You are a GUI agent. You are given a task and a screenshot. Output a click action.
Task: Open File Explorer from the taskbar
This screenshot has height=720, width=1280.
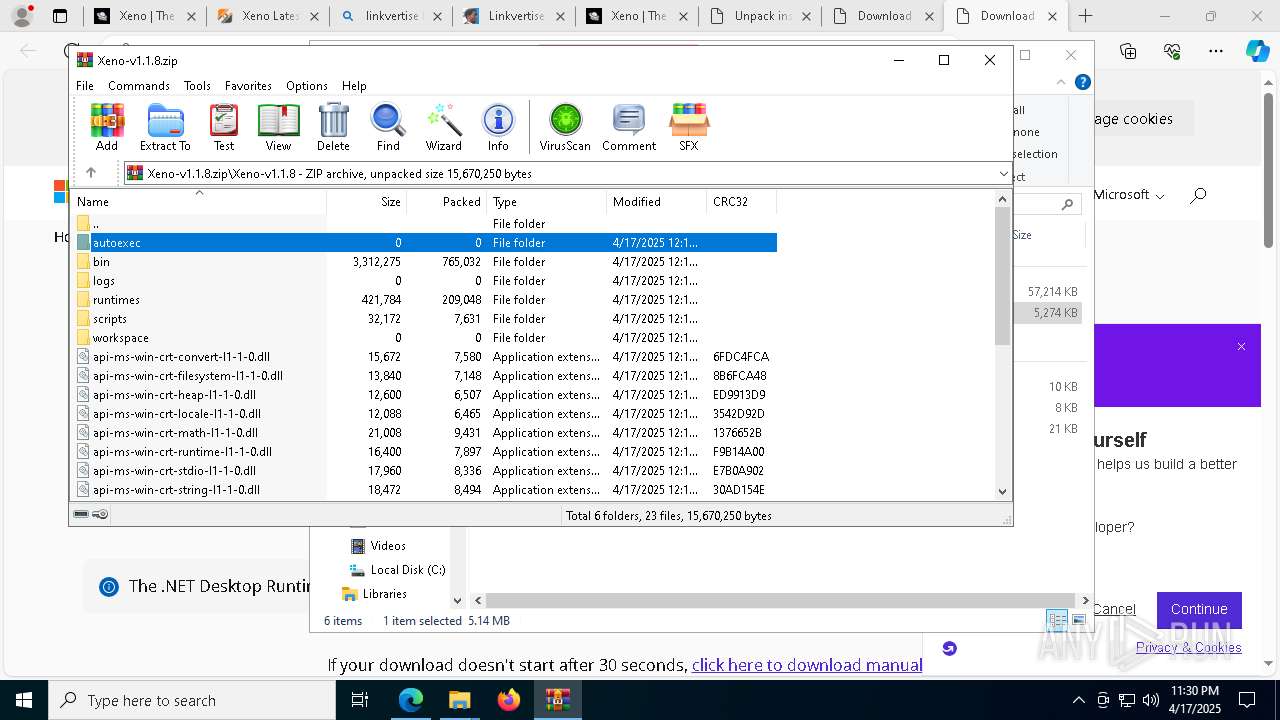459,700
